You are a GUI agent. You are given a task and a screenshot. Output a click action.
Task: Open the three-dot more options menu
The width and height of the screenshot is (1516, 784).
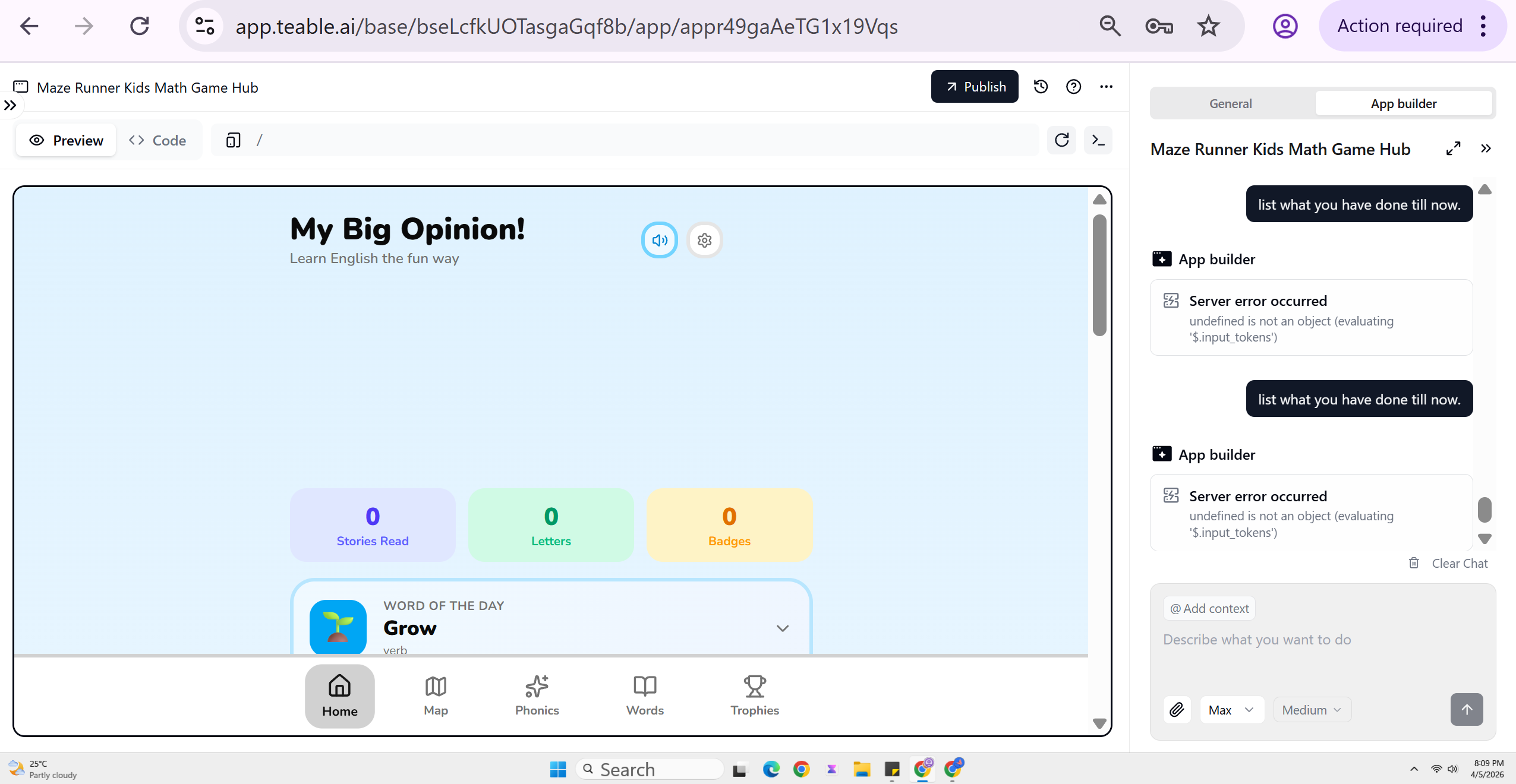point(1106,87)
